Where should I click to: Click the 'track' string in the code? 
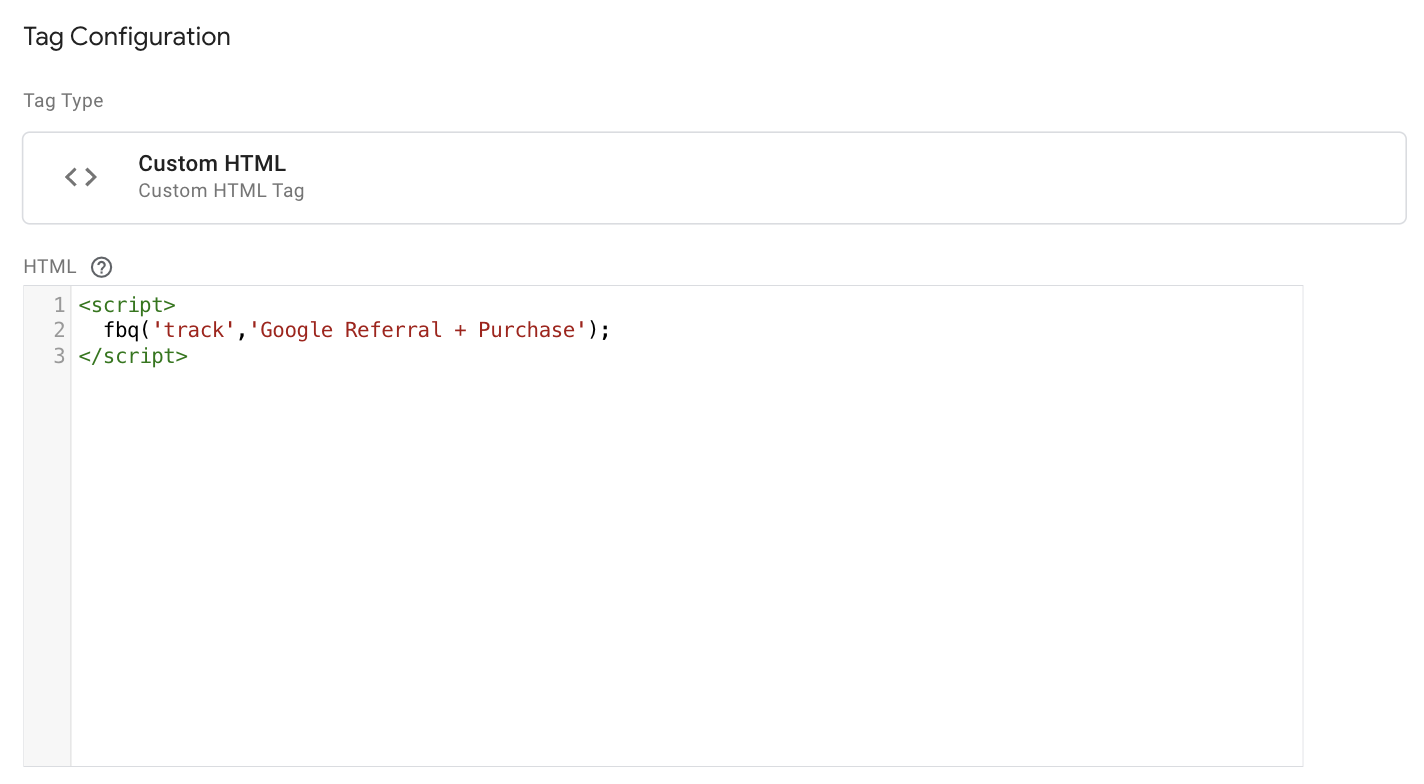click(193, 330)
